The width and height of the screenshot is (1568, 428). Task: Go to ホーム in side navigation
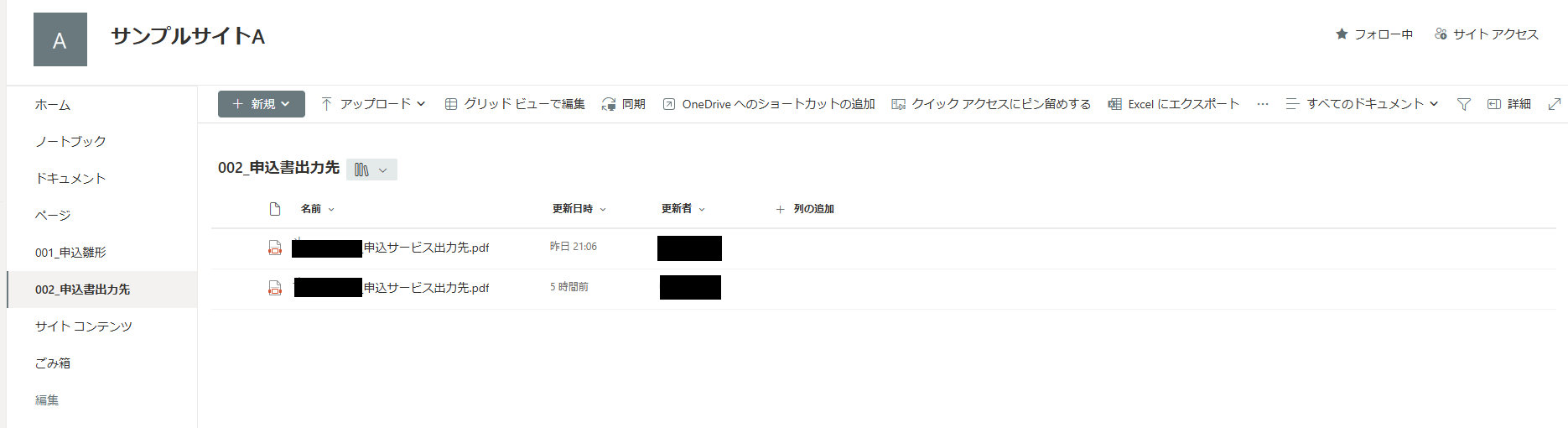coord(53,105)
